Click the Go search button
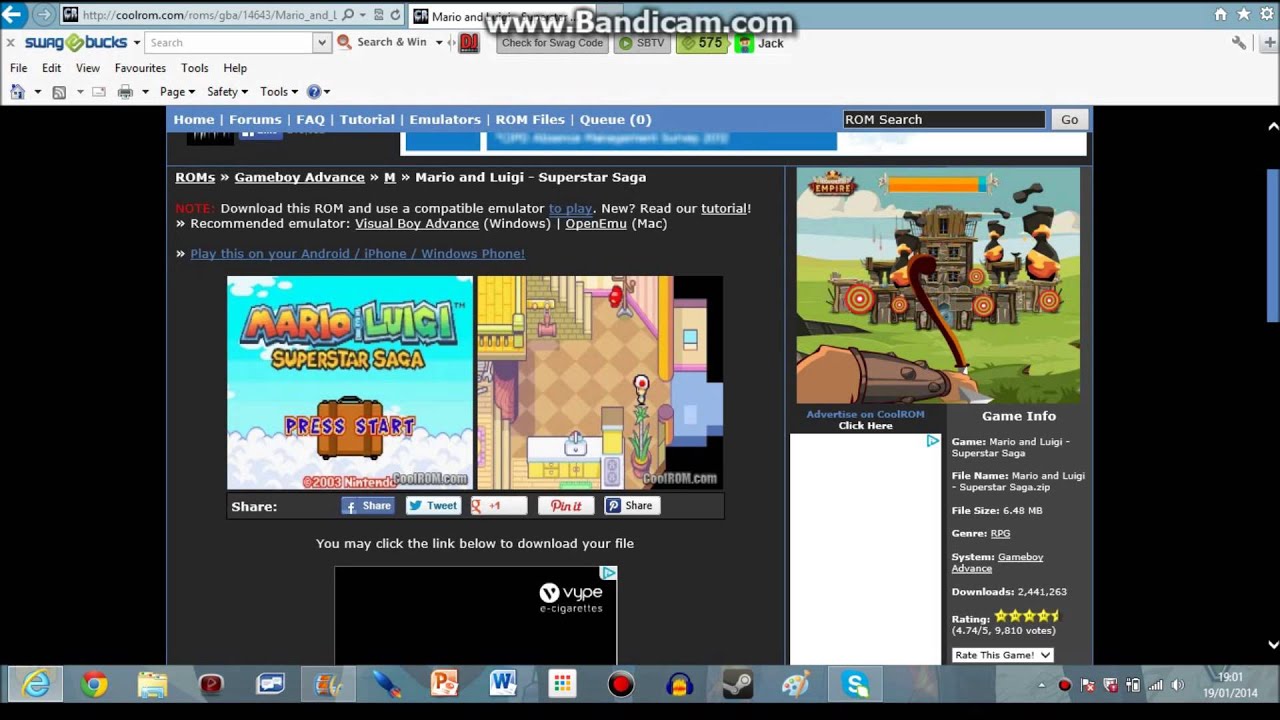1280x720 pixels. (1069, 119)
